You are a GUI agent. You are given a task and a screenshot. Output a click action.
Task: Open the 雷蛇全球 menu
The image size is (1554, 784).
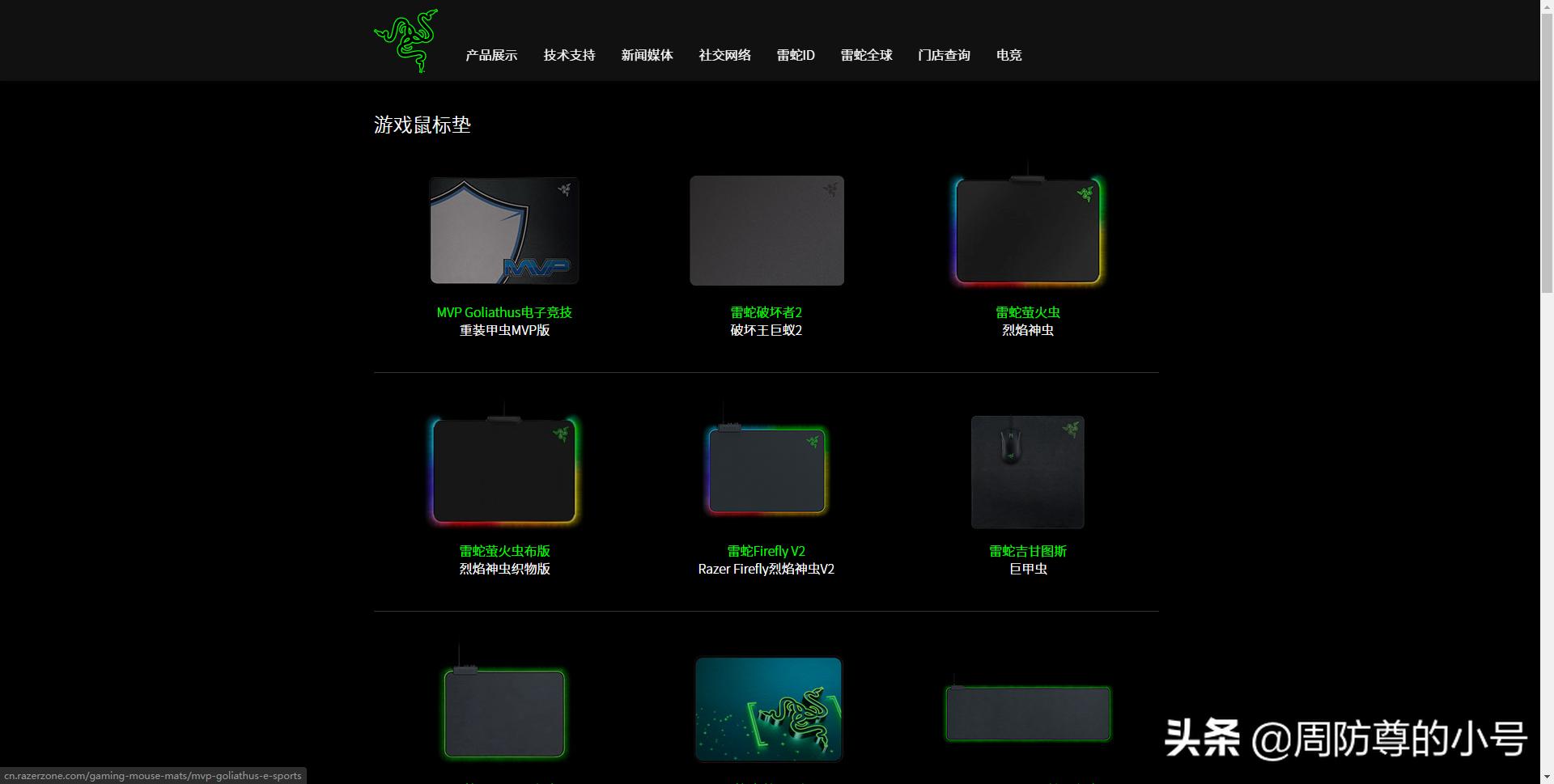pyautogui.click(x=866, y=55)
